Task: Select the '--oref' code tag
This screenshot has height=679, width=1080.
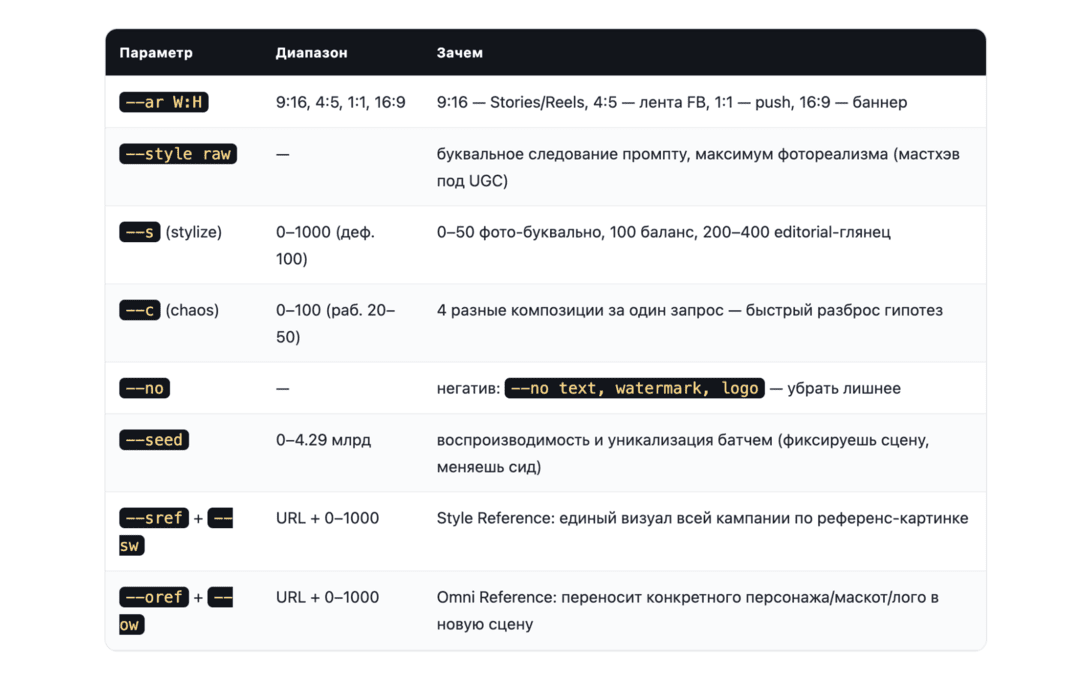Action: [154, 596]
